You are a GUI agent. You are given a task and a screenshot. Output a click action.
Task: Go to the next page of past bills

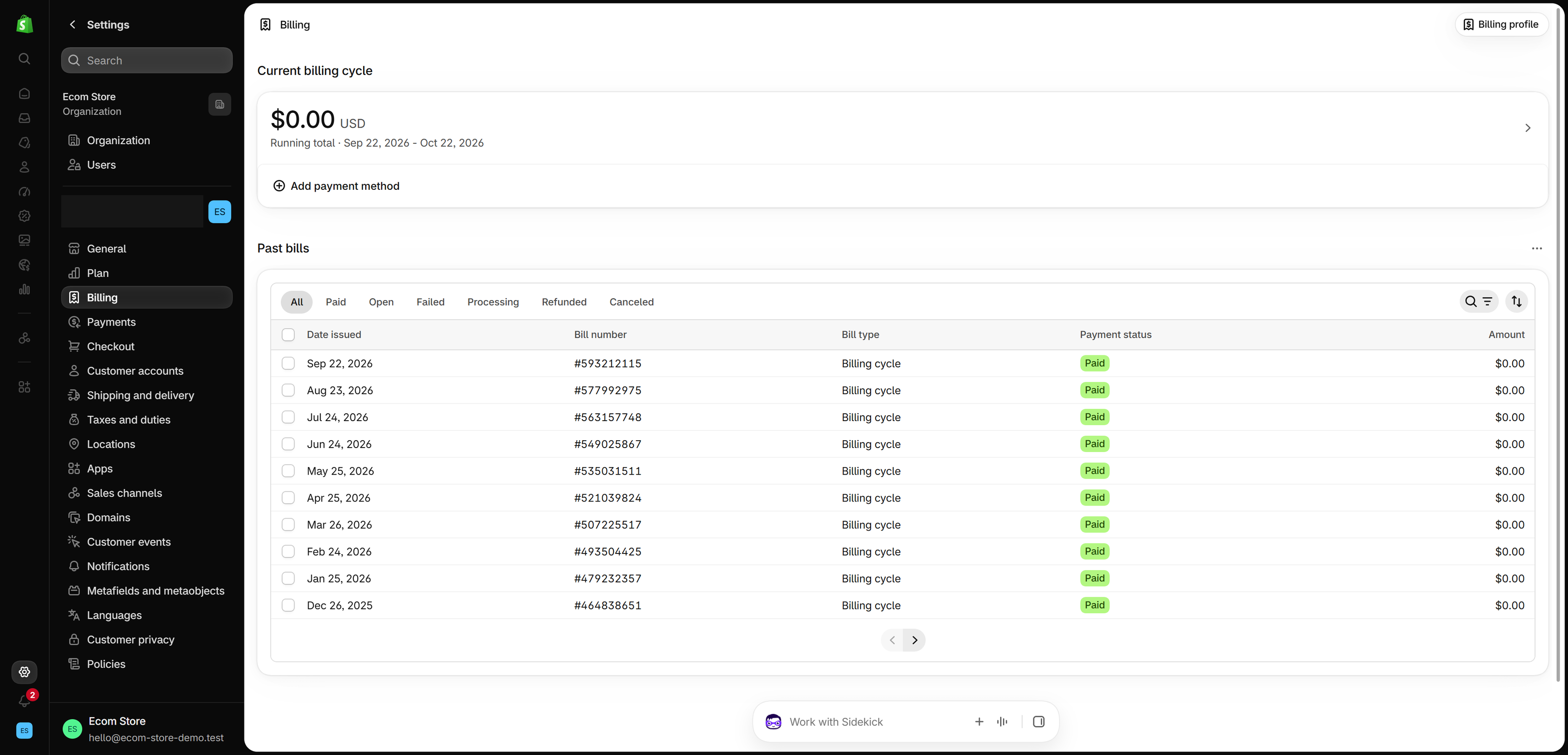pos(914,640)
